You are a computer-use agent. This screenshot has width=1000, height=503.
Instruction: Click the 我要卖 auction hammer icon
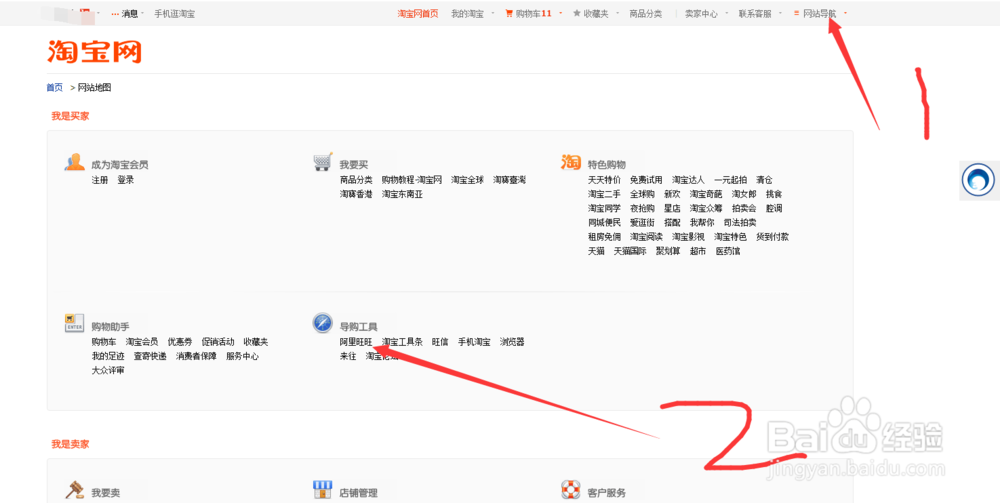75,490
